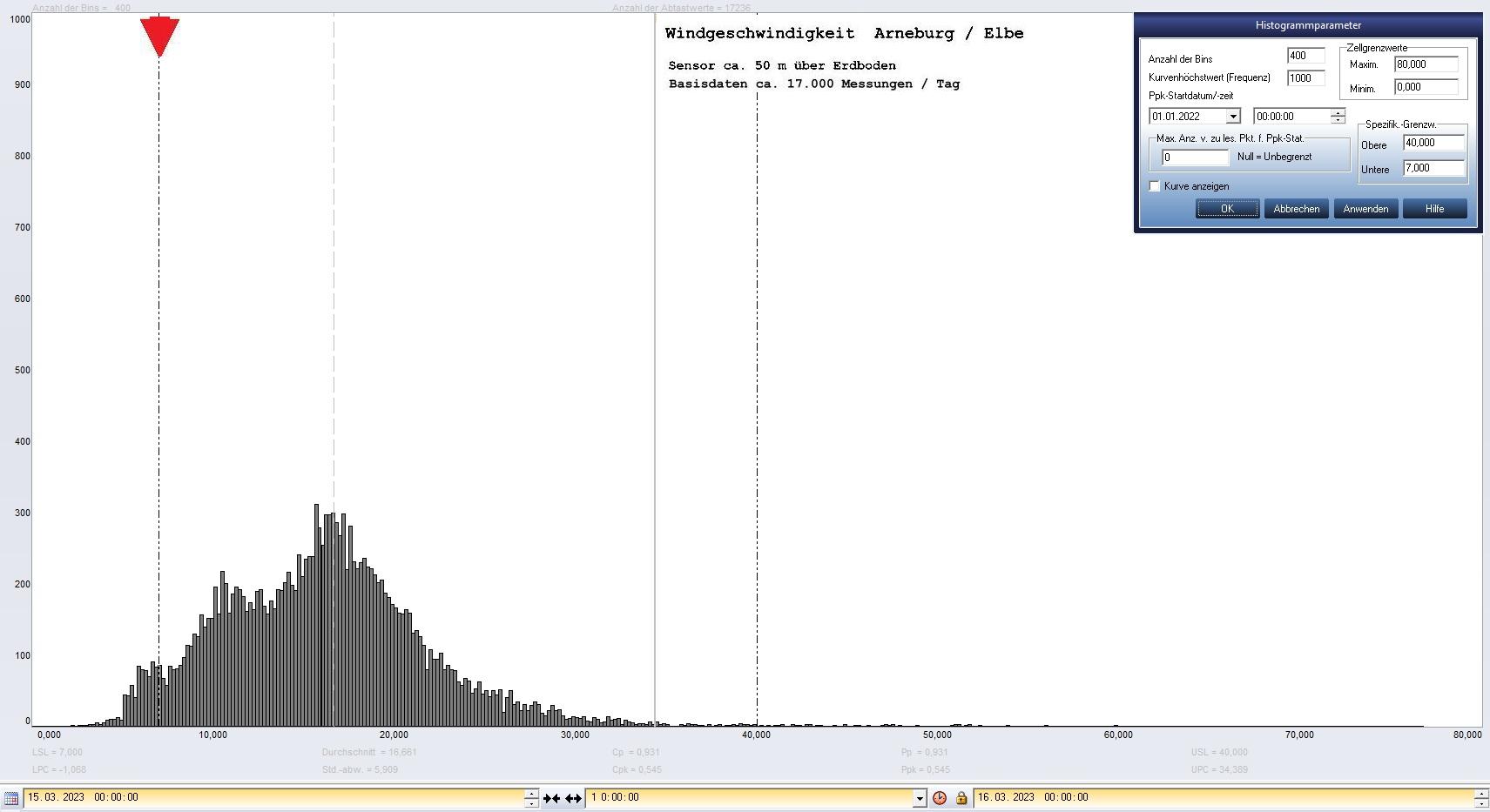Viewport: 1490px width, 812px height.
Task: Click the Cp = 0,931 value
Action: coord(636,752)
